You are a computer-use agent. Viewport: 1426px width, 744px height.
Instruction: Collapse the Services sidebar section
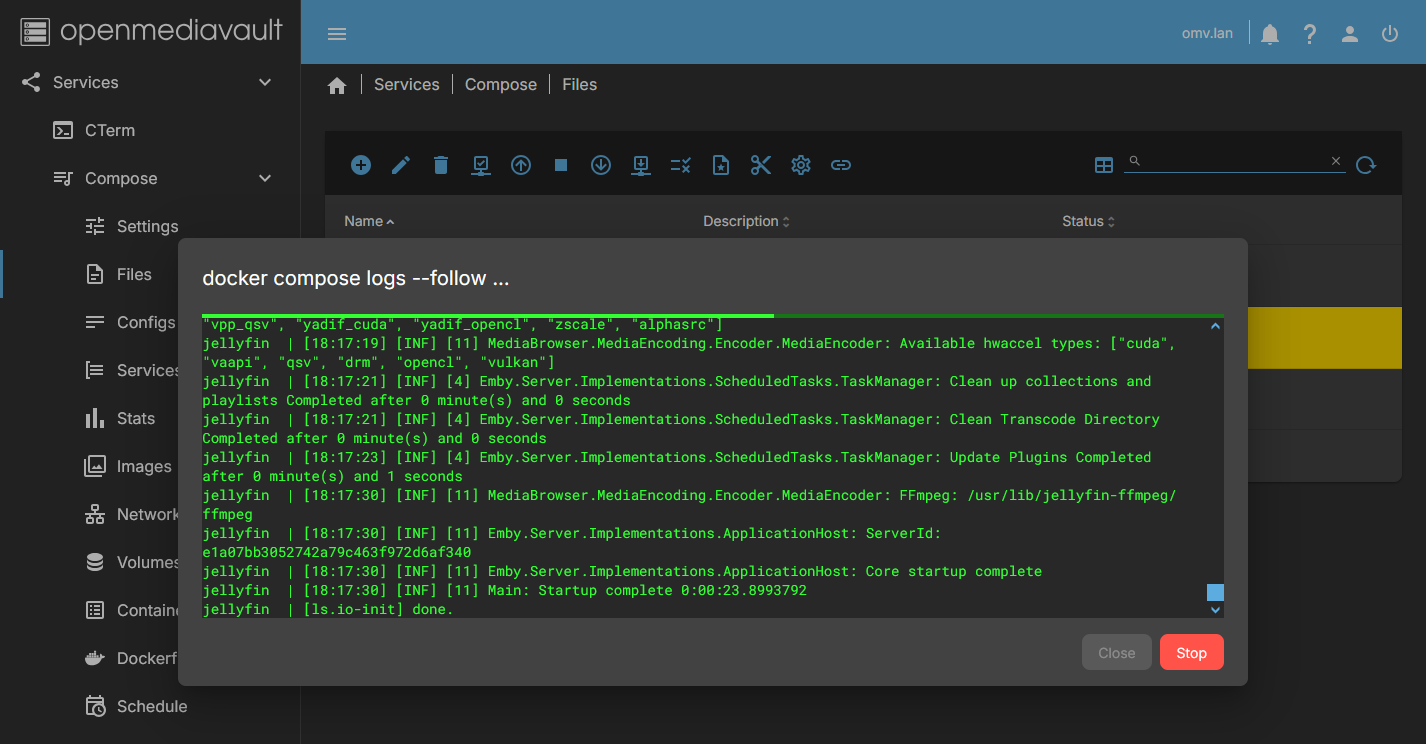(265, 82)
